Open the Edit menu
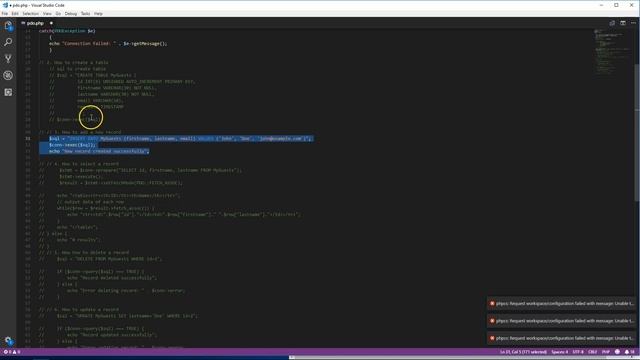The width and height of the screenshot is (640, 360). 15,14
